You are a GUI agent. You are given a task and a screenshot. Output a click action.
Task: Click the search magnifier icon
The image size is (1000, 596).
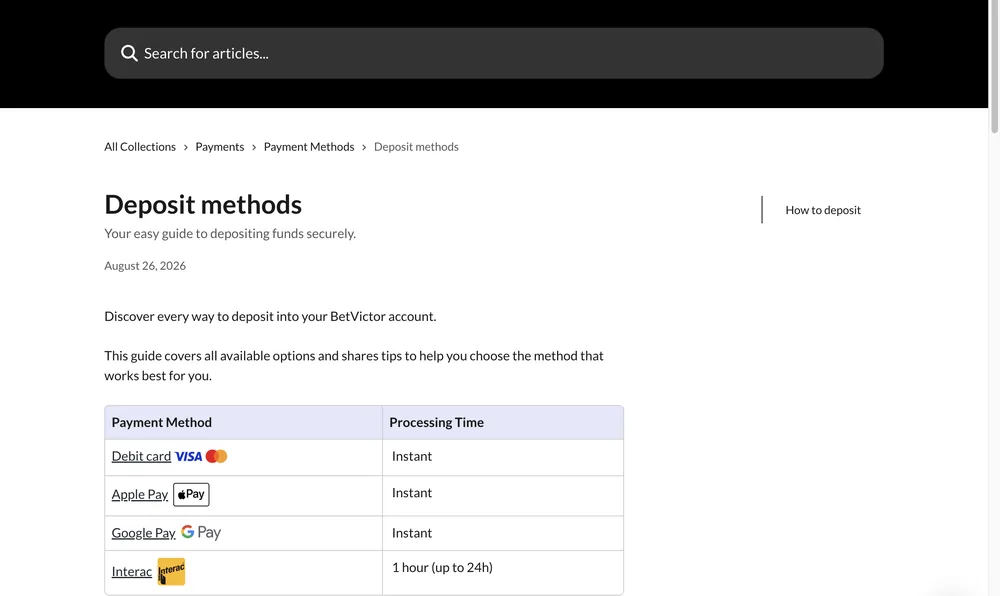click(x=129, y=53)
